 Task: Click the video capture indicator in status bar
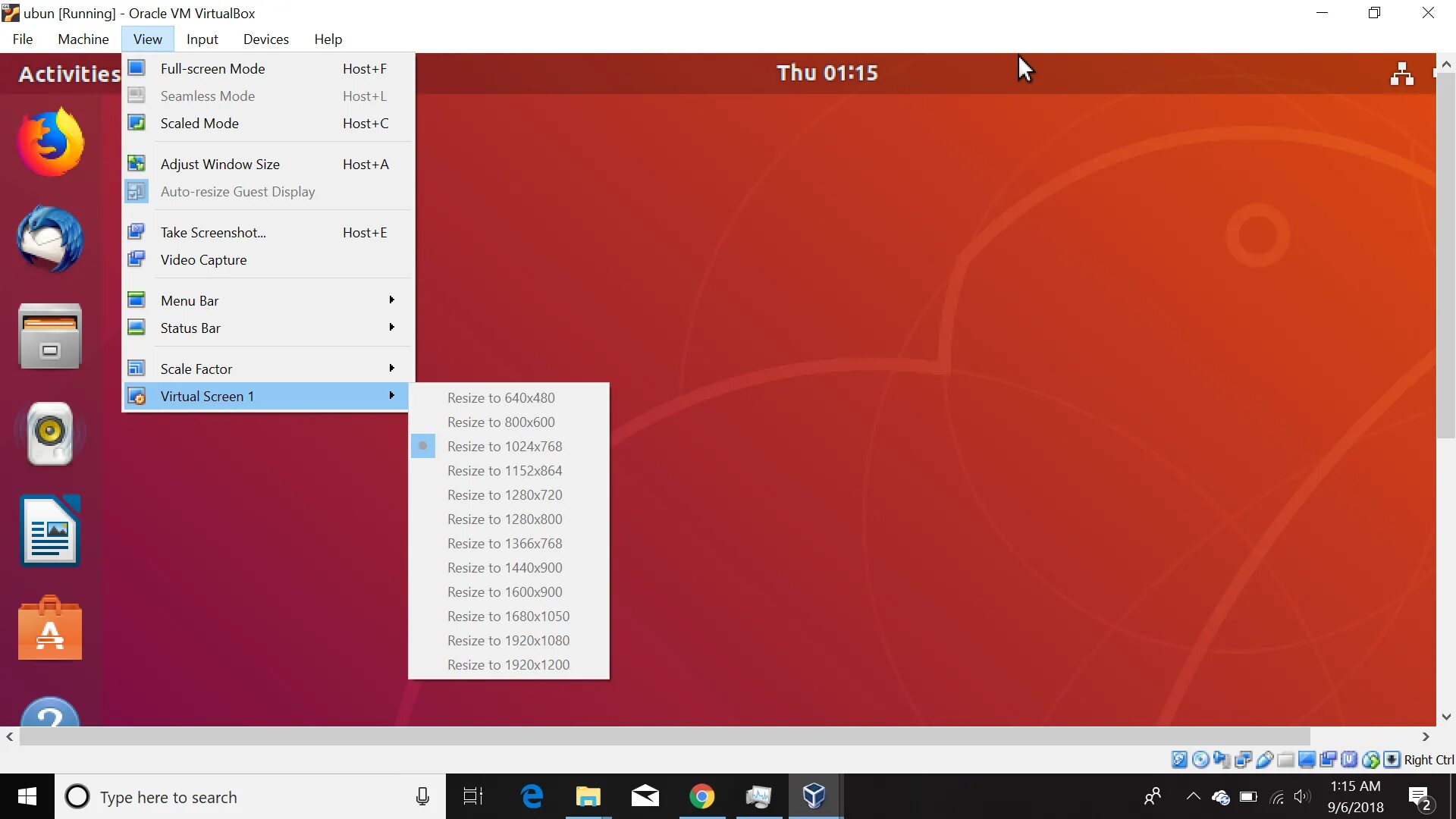[1328, 760]
